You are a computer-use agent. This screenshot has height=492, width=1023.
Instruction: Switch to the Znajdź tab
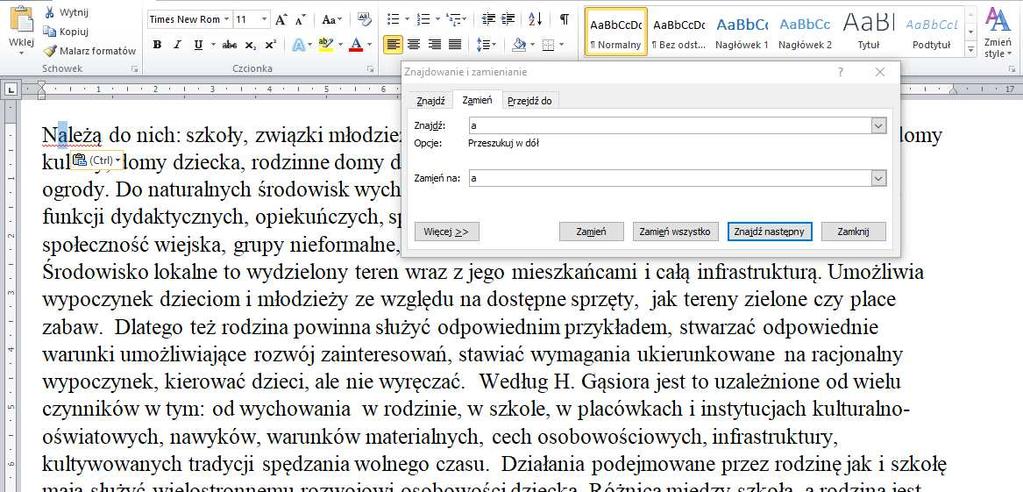[431, 100]
